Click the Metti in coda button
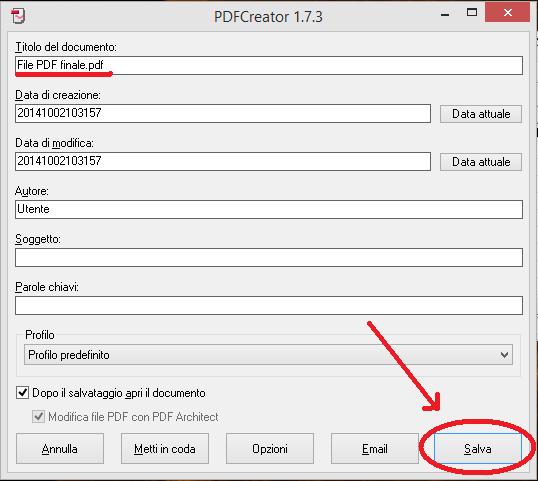 (x=165, y=448)
